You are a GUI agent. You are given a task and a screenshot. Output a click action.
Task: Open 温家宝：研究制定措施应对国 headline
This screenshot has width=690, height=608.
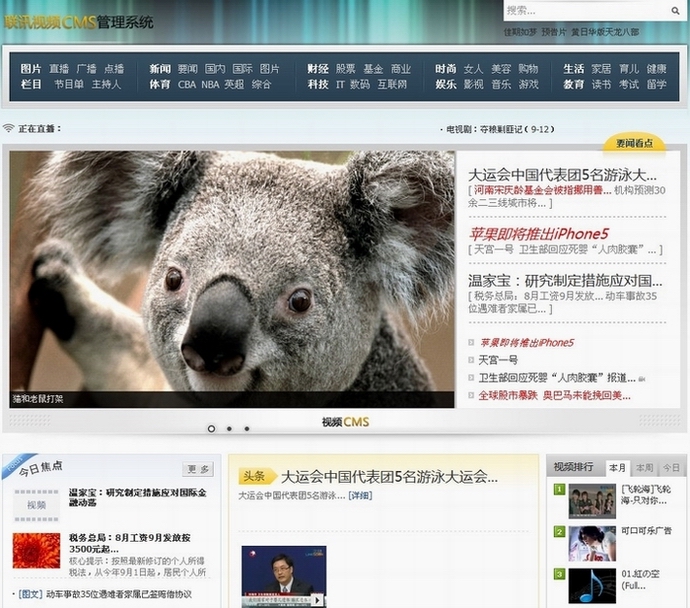point(565,281)
